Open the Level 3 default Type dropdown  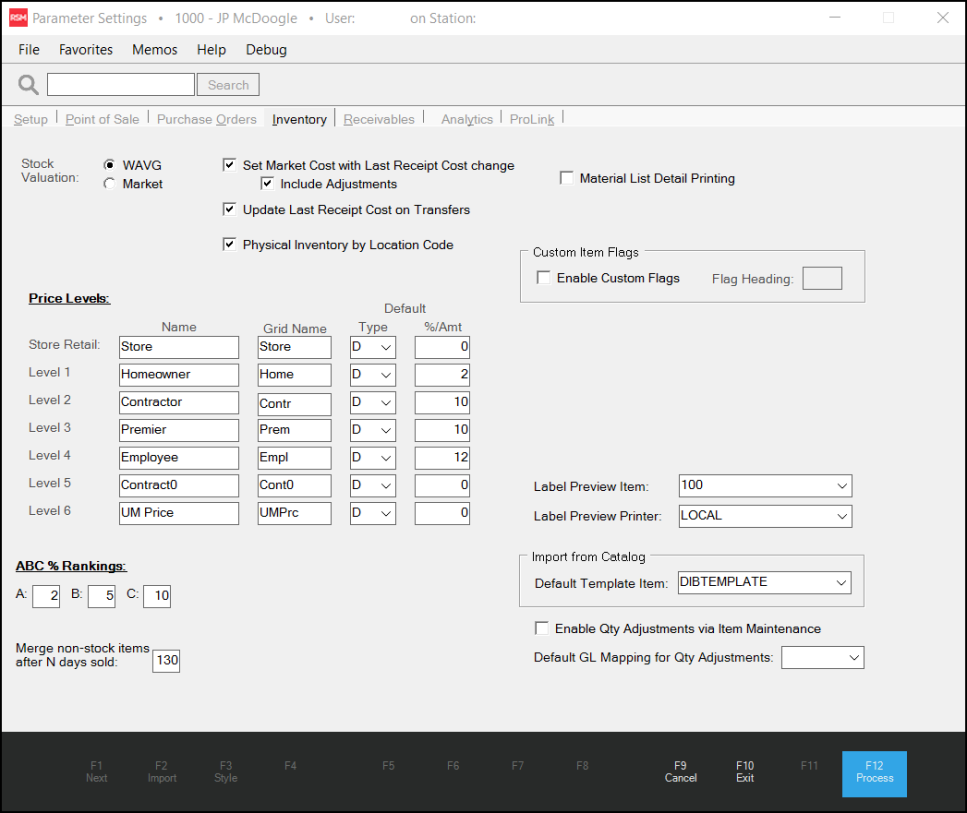(x=372, y=431)
